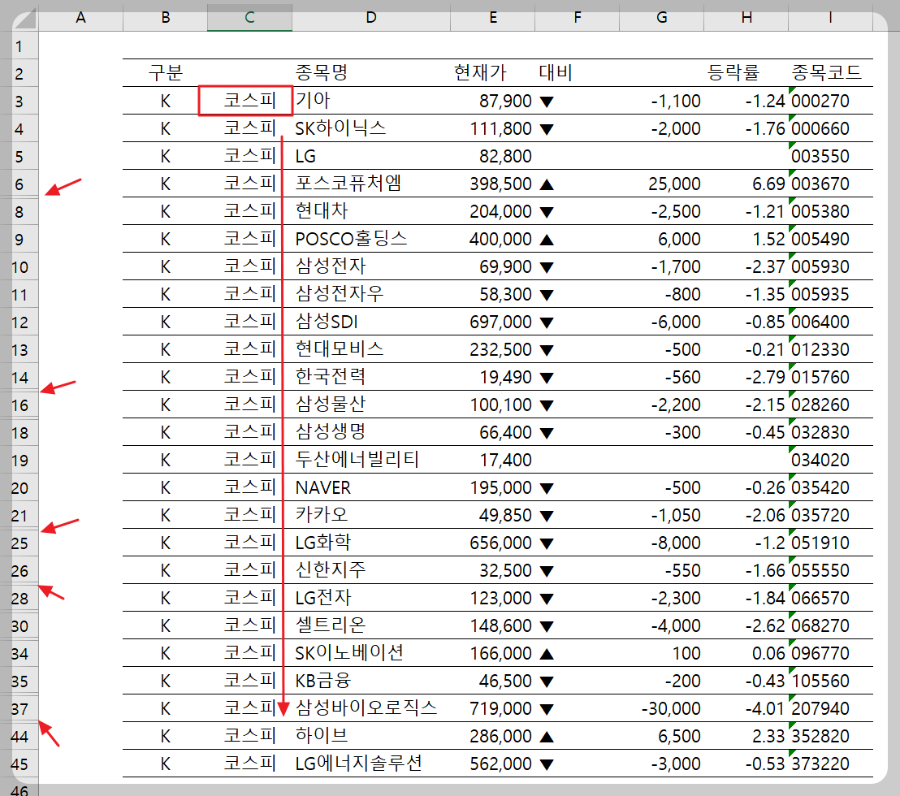Select the SK하이닉스 cell
This screenshot has width=900, height=796.
371,129
